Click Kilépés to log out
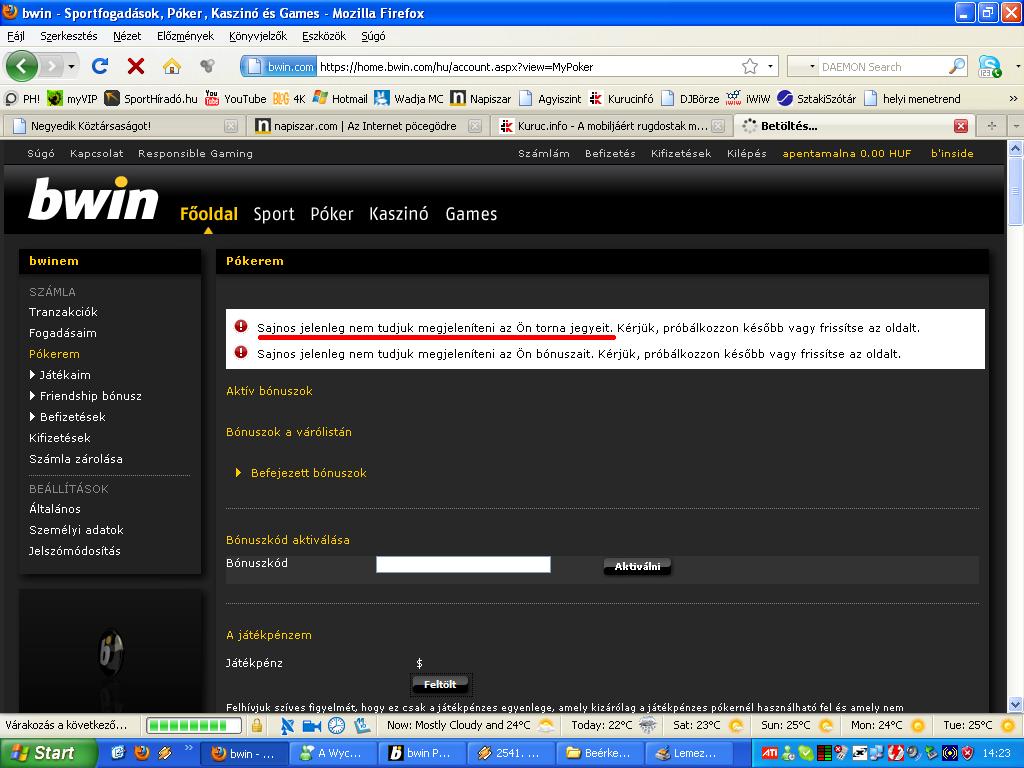The width and height of the screenshot is (1024, 768). 746,153
